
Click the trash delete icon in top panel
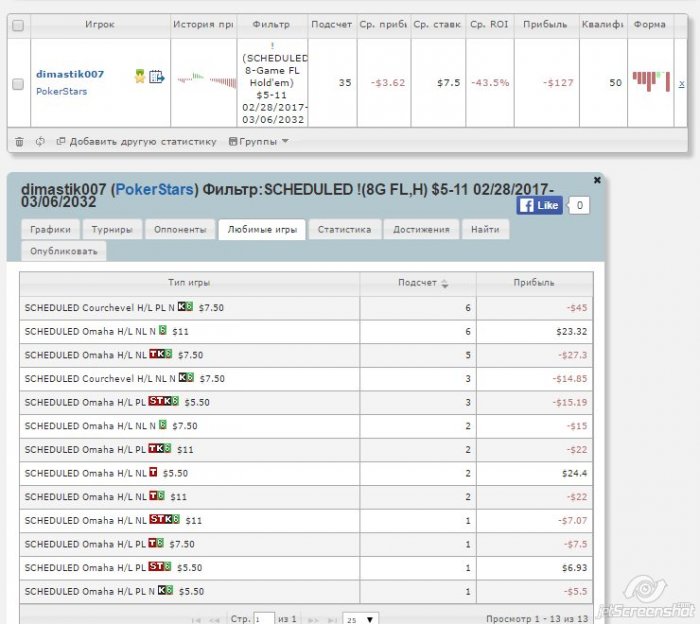[x=19, y=142]
